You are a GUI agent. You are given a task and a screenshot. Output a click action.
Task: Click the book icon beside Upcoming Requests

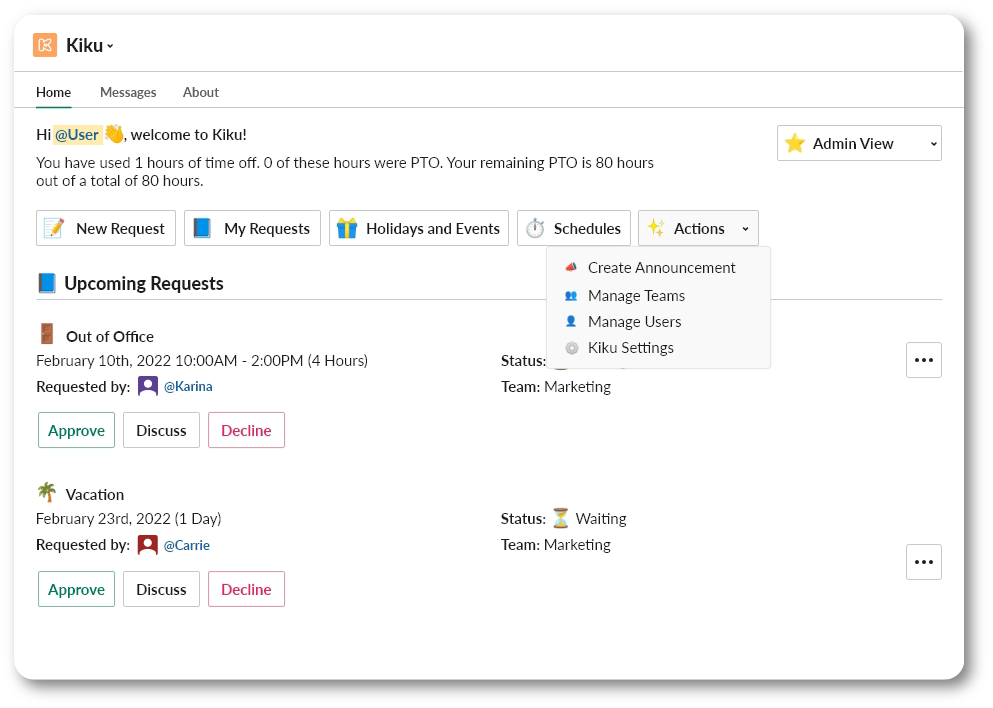click(x=47, y=283)
